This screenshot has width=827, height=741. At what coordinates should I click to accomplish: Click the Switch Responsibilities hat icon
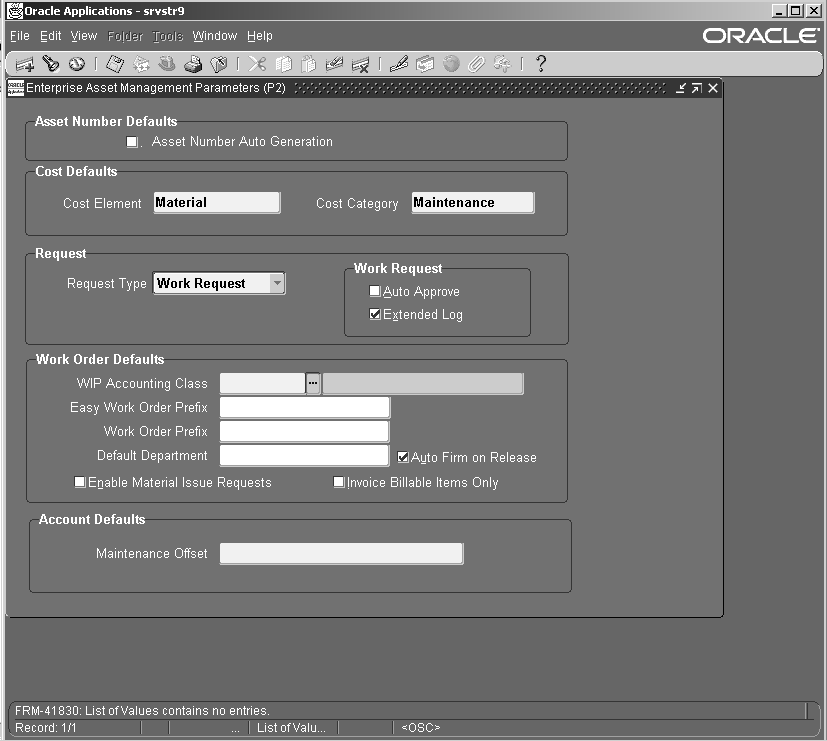click(x=167, y=64)
